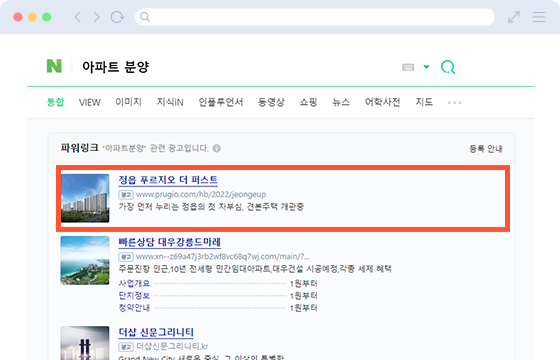Switch to the VIEW tab
The height and width of the screenshot is (360, 560).
[90, 102]
